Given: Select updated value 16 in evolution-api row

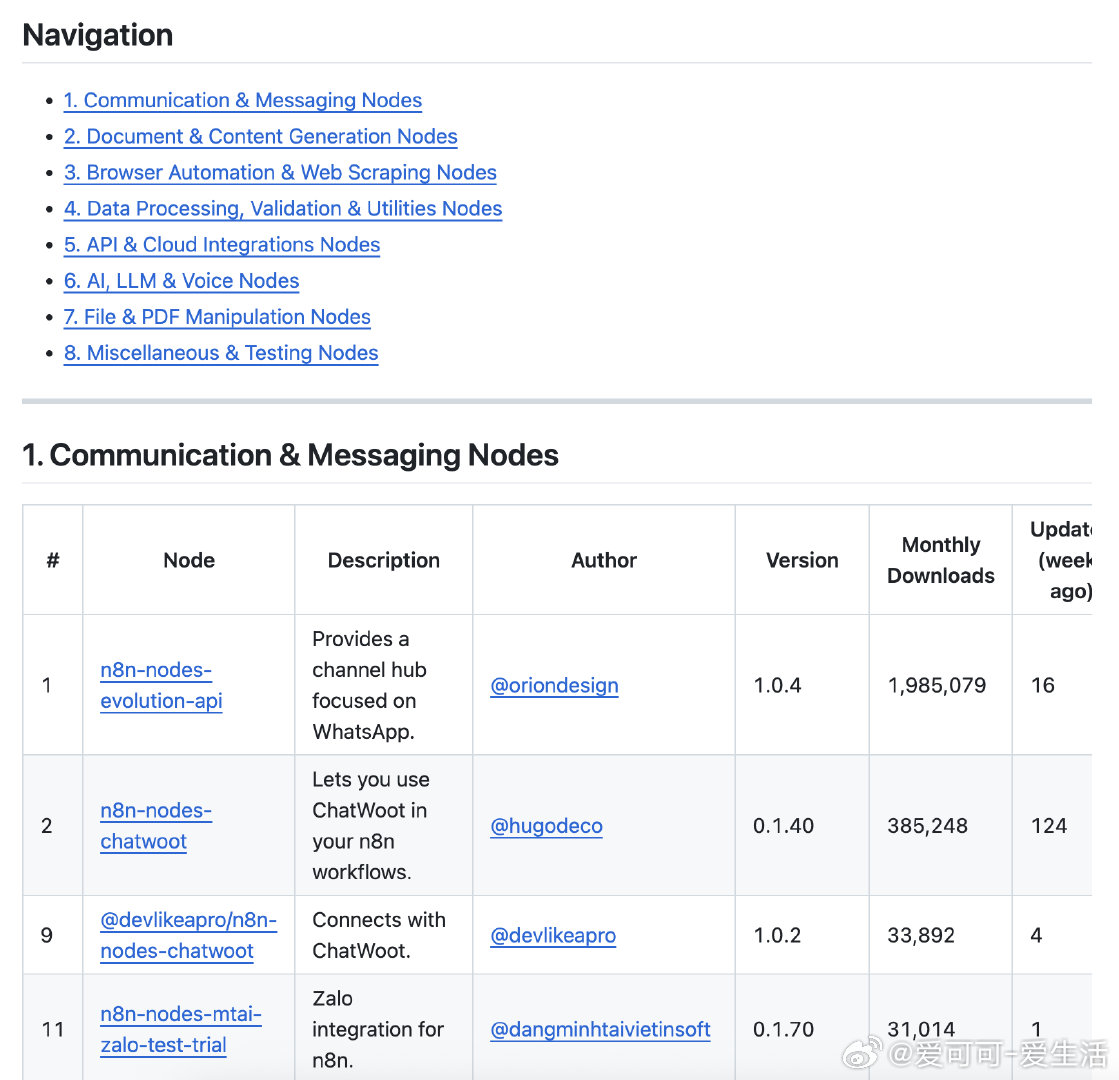Looking at the screenshot, I should point(1043,685).
